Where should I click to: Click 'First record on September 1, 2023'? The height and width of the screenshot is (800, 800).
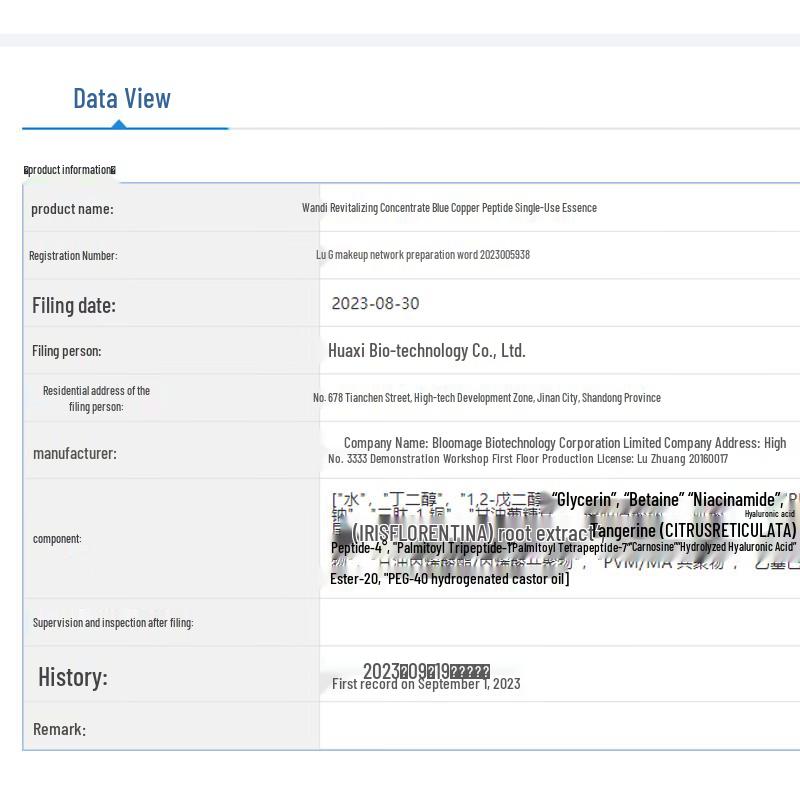click(x=426, y=684)
